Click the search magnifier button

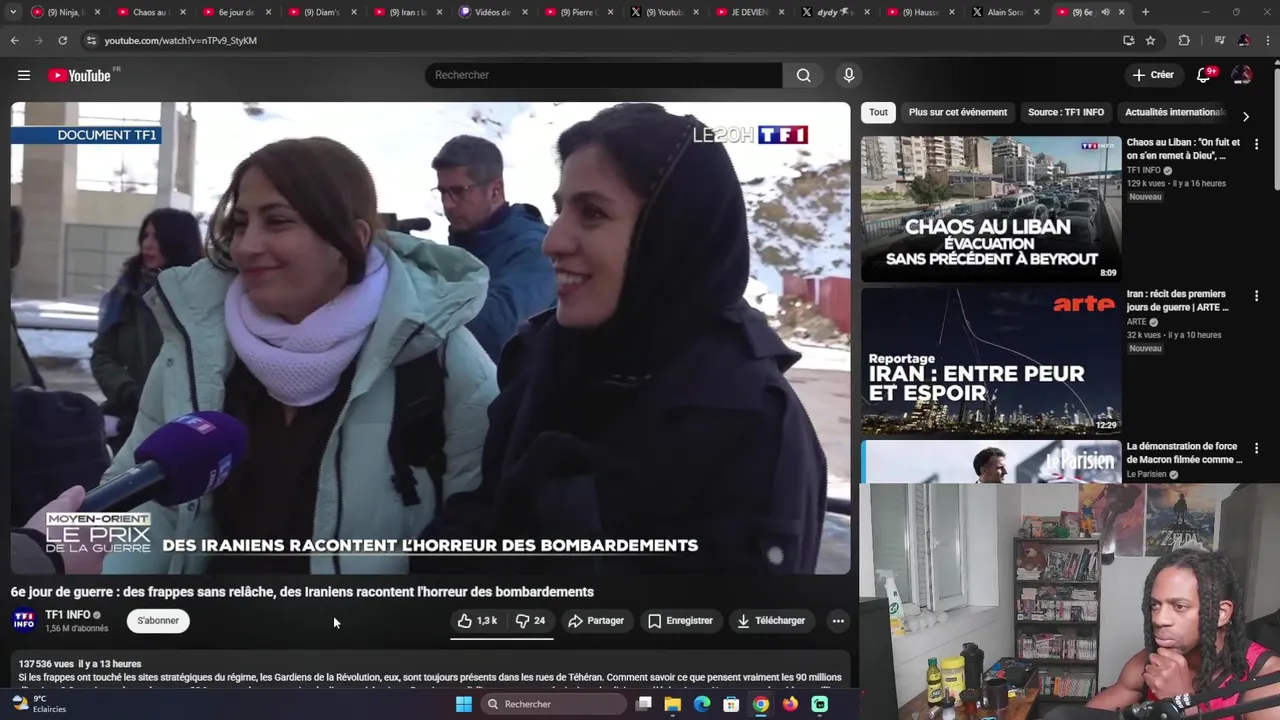coord(804,75)
